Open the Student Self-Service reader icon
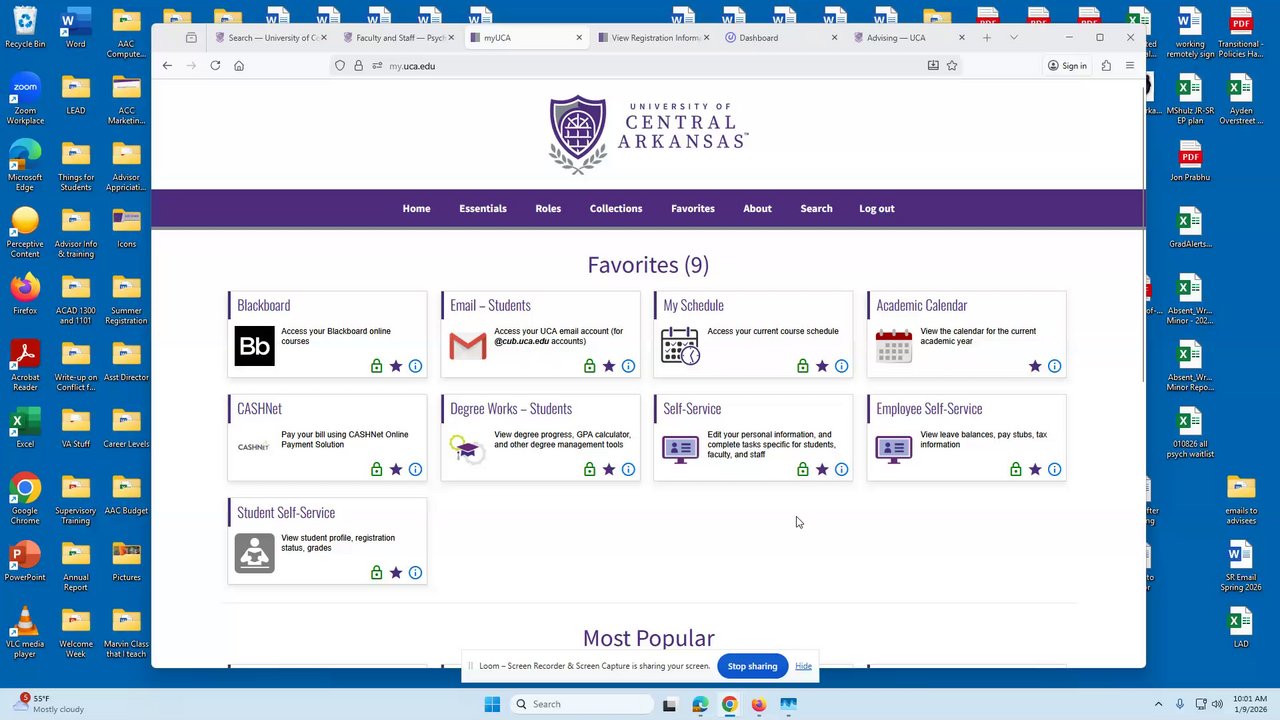Image resolution: width=1280 pixels, height=720 pixels. pos(254,553)
